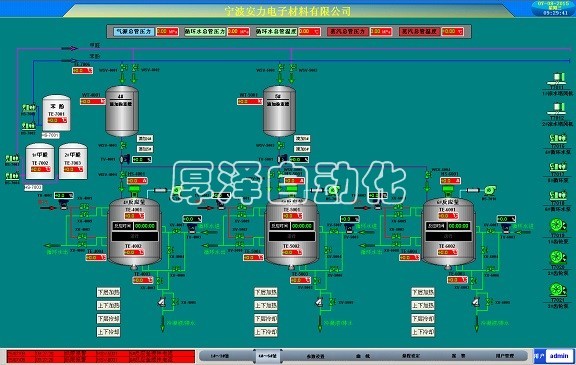Click the 4# reactor agitator motor icon
This screenshot has height=365, width=576.
[x=134, y=190]
